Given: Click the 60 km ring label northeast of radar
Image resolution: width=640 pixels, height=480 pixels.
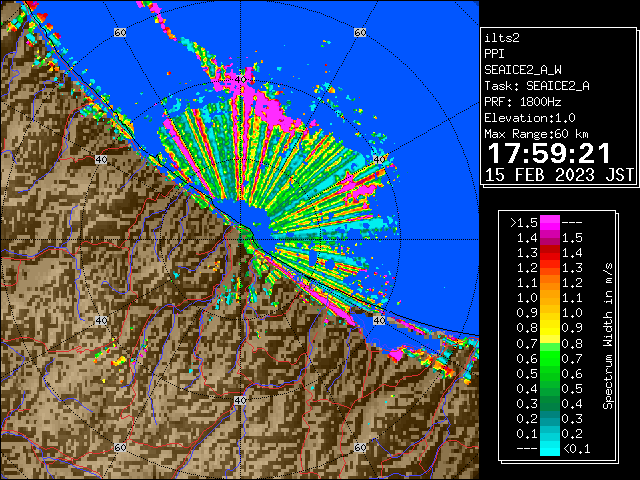Looking at the screenshot, I should tap(360, 32).
